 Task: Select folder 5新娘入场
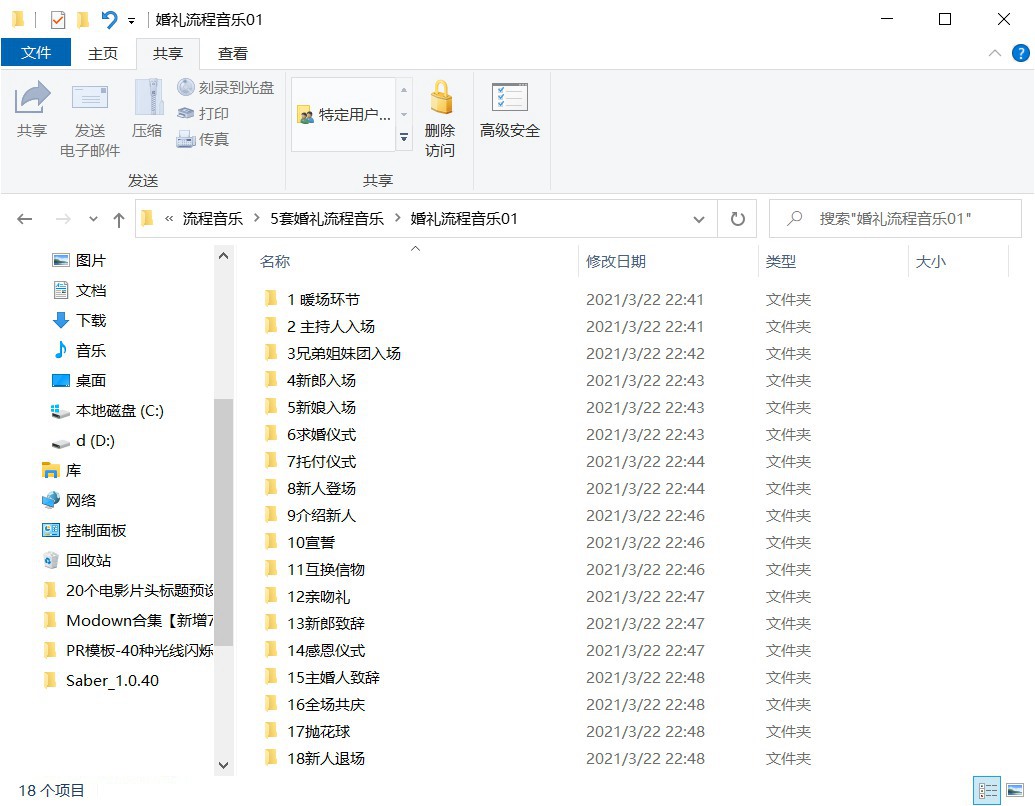[x=310, y=407]
